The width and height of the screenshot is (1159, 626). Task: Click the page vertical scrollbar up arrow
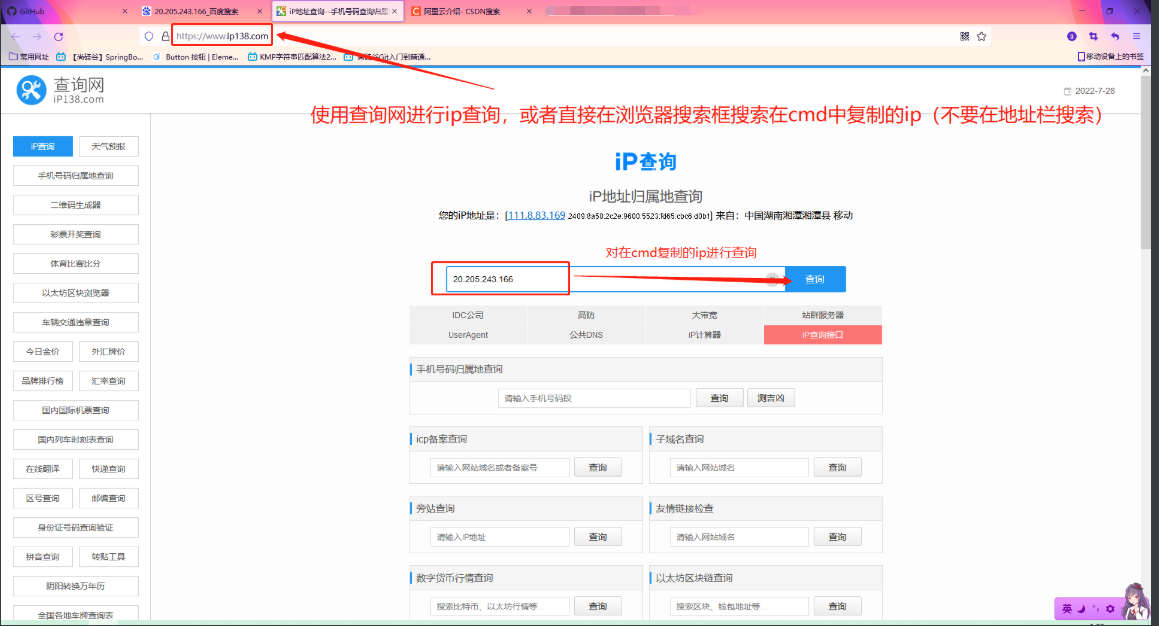(1146, 71)
